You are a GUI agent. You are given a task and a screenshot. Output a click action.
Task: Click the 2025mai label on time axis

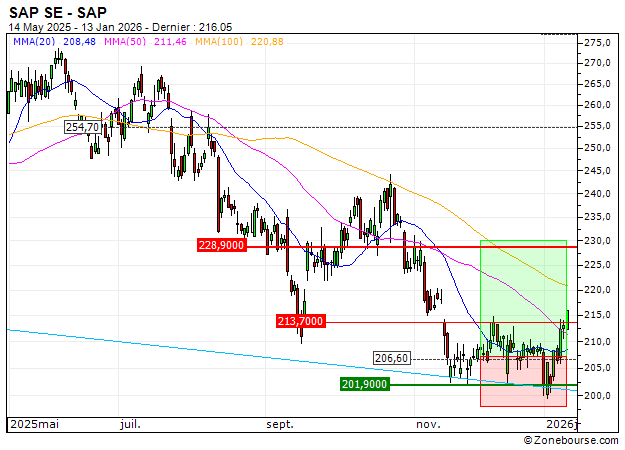point(33,424)
